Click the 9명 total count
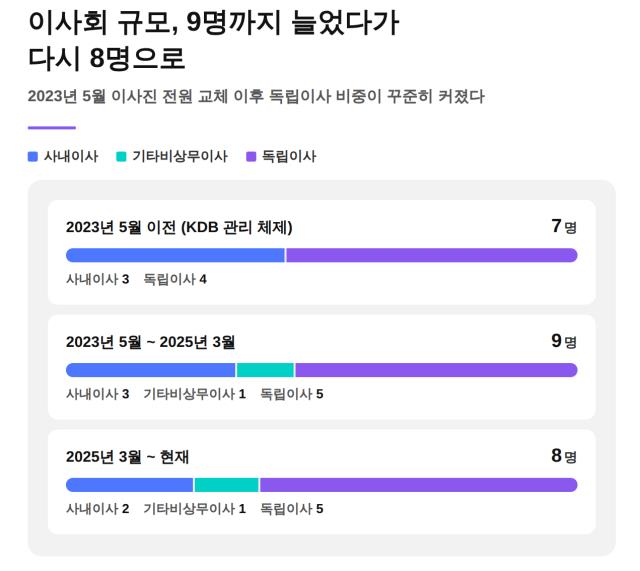640x571 pixels. point(564,341)
